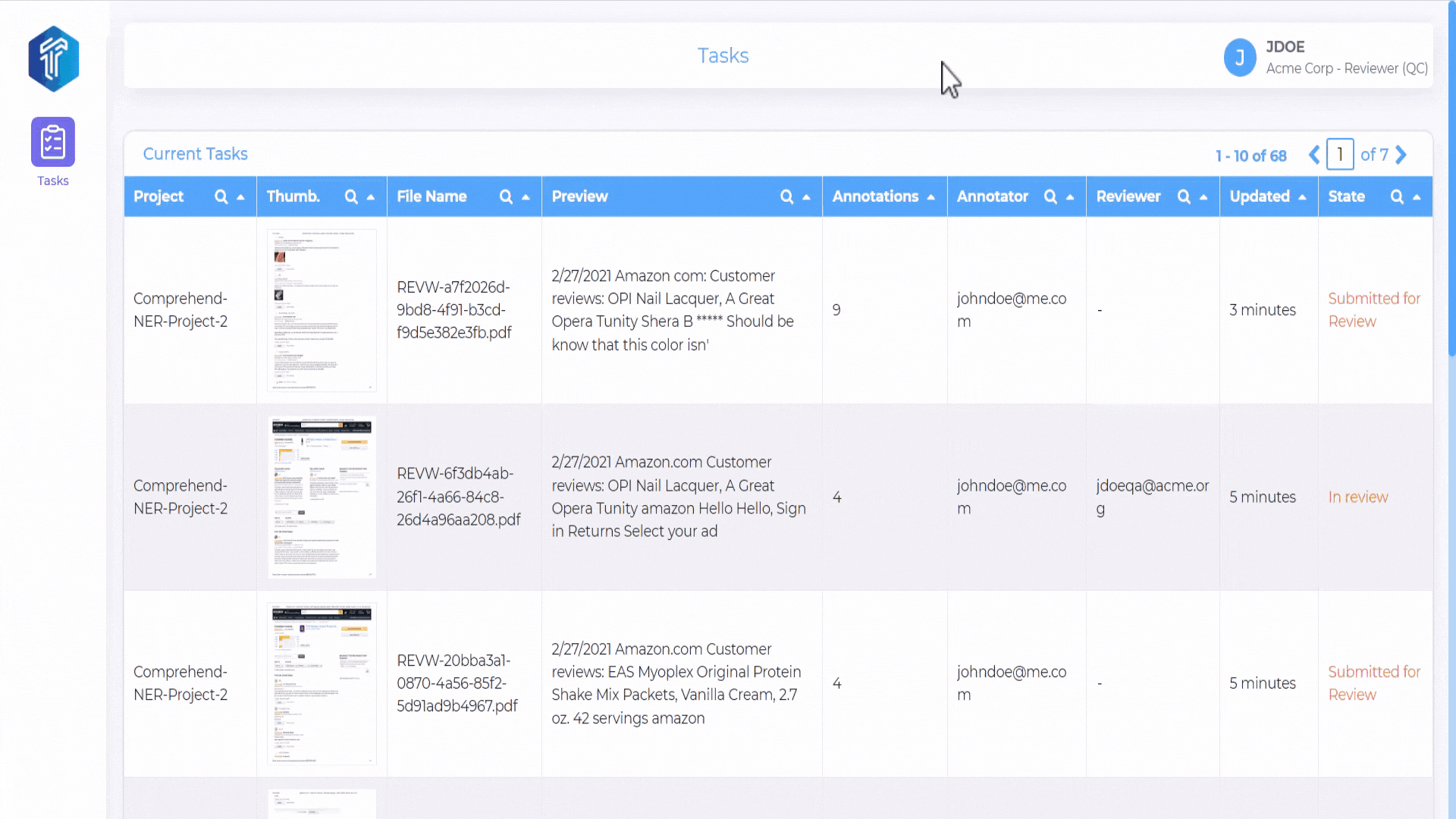Click Updated column header label
Image resolution: width=1456 pixels, height=819 pixels.
tap(1260, 196)
